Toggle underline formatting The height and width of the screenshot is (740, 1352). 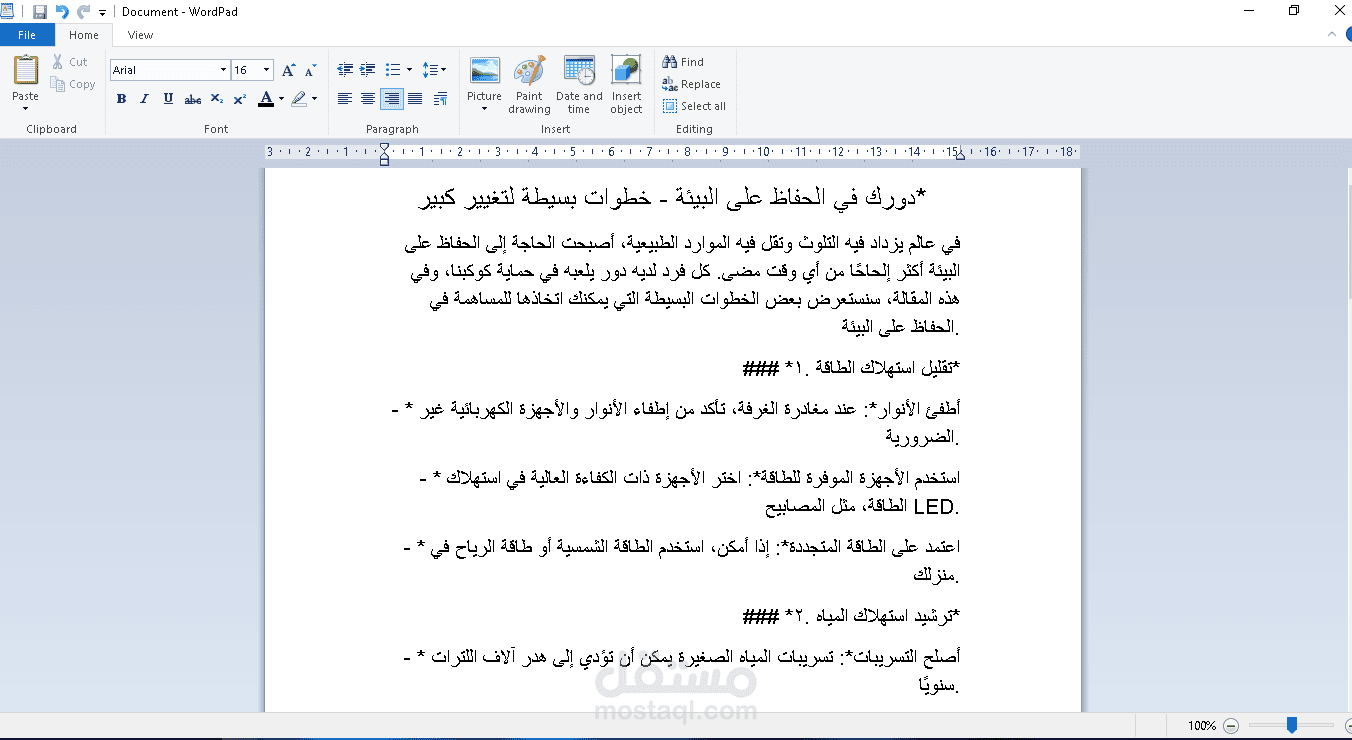coord(168,99)
